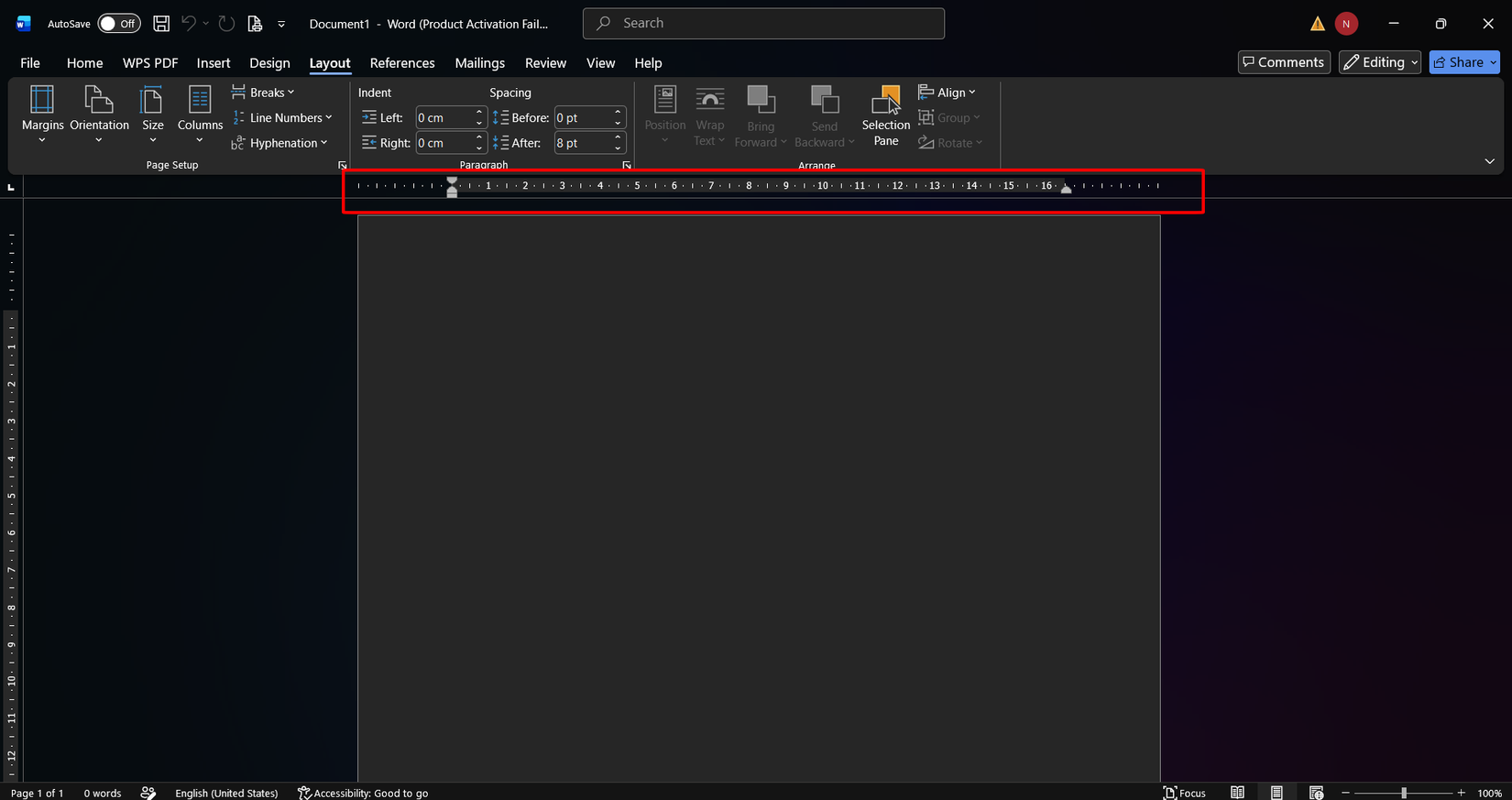Open the Selection Pane
This screenshot has height=800, width=1512.
885,115
